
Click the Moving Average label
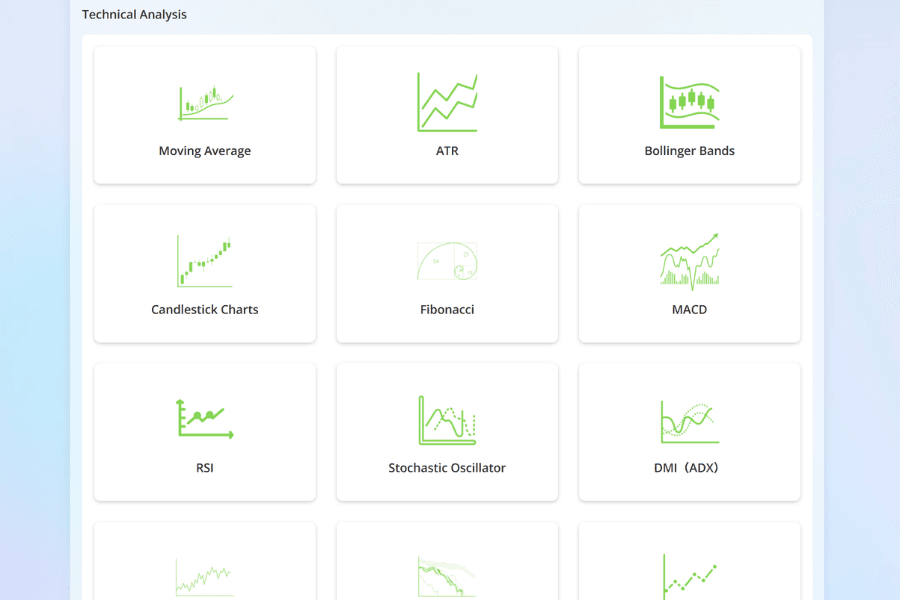point(205,151)
